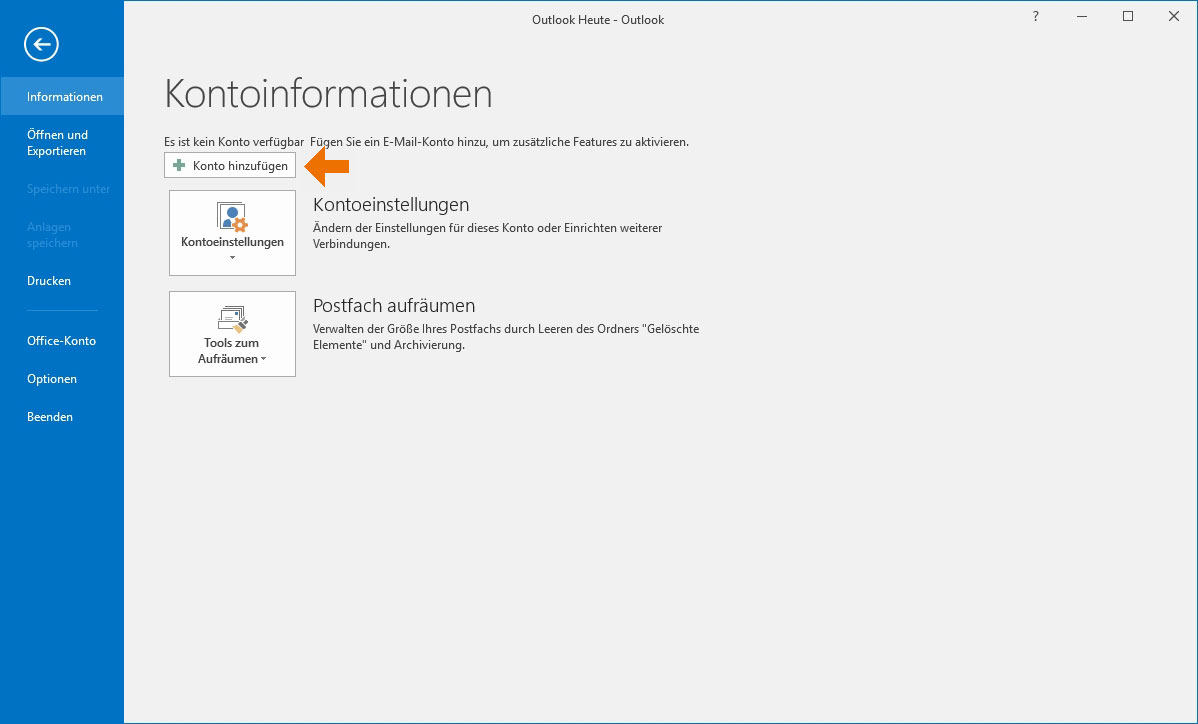1198x724 pixels.
Task: Click the 'Outlook Heute - Outlook' window title
Action: click(x=598, y=20)
